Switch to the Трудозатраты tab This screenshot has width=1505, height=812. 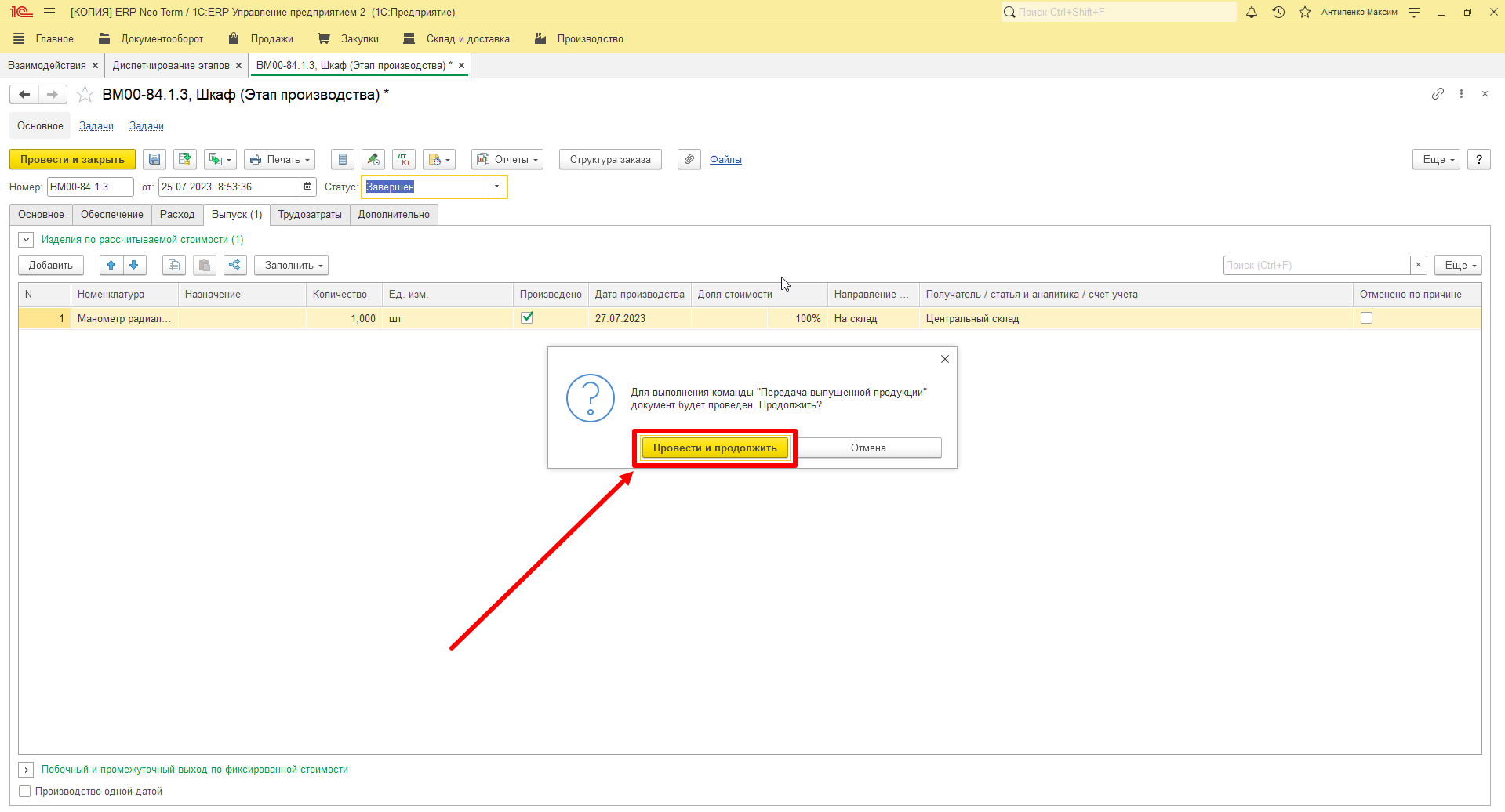click(310, 214)
